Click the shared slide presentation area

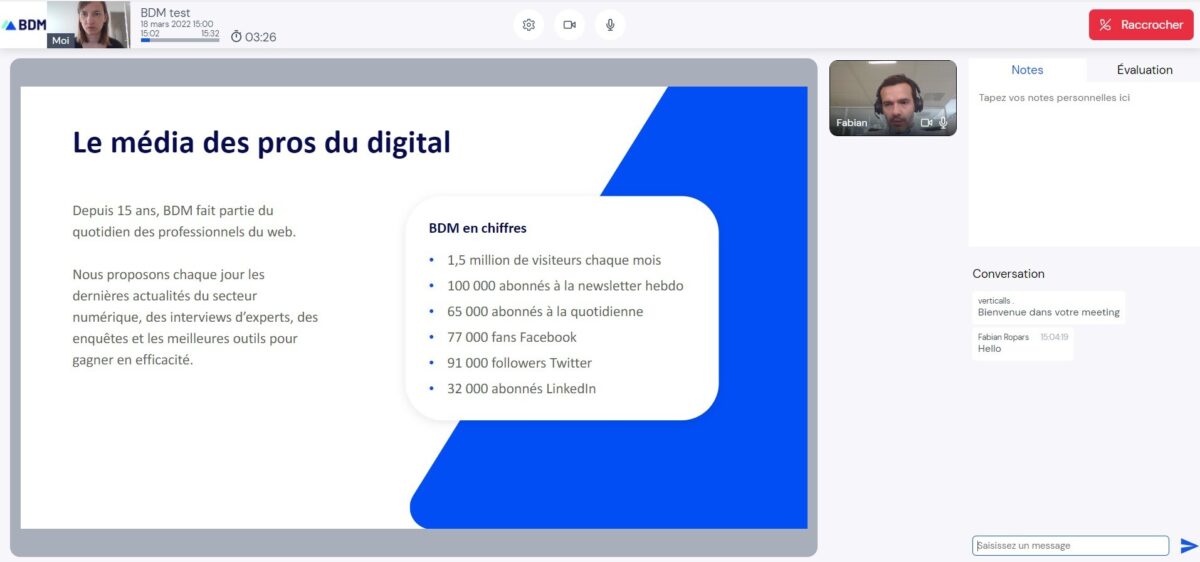[414, 307]
